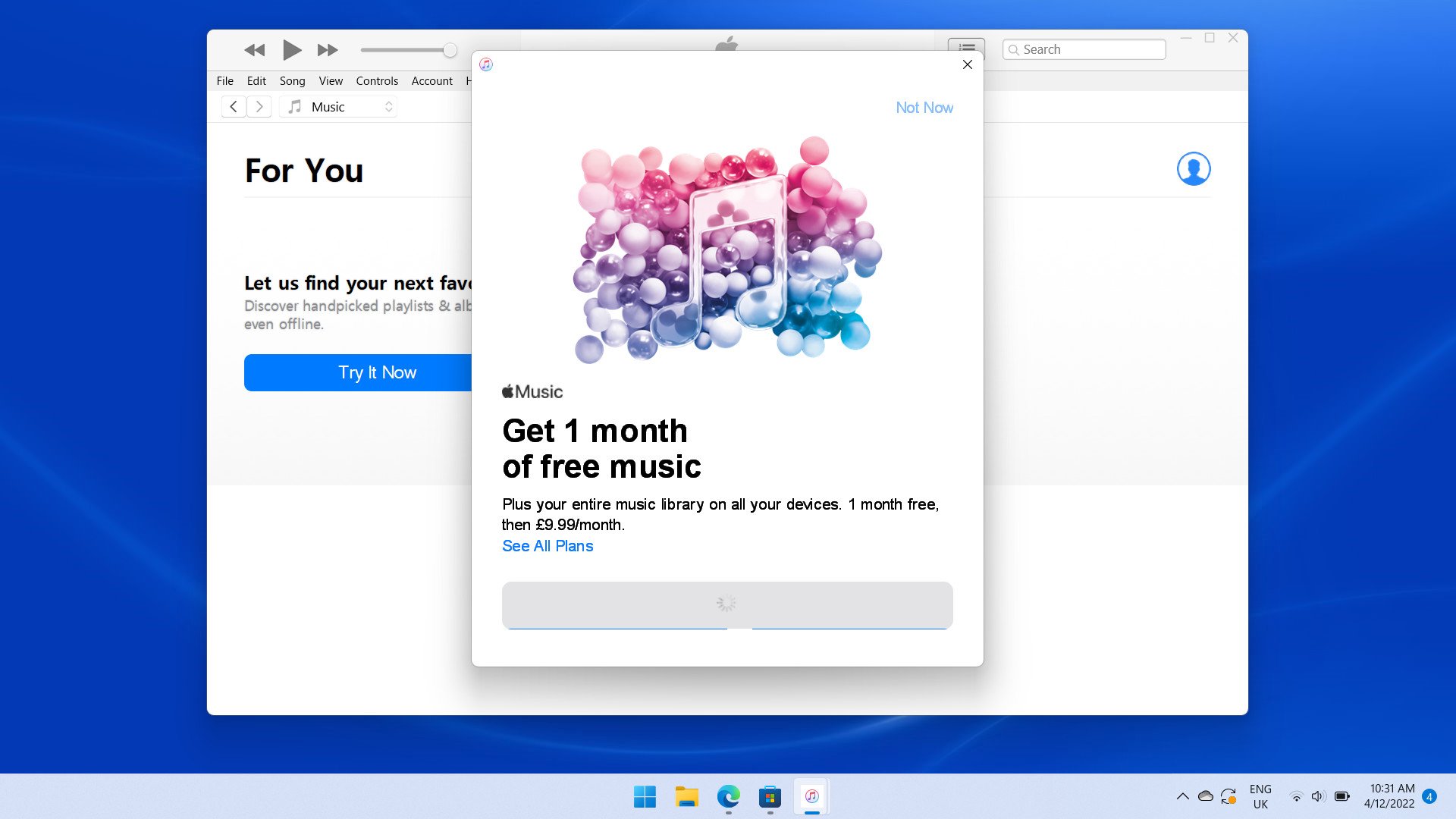Click the Fast-forward/next track button
Screen dimensions: 1456x819
pyautogui.click(x=328, y=50)
